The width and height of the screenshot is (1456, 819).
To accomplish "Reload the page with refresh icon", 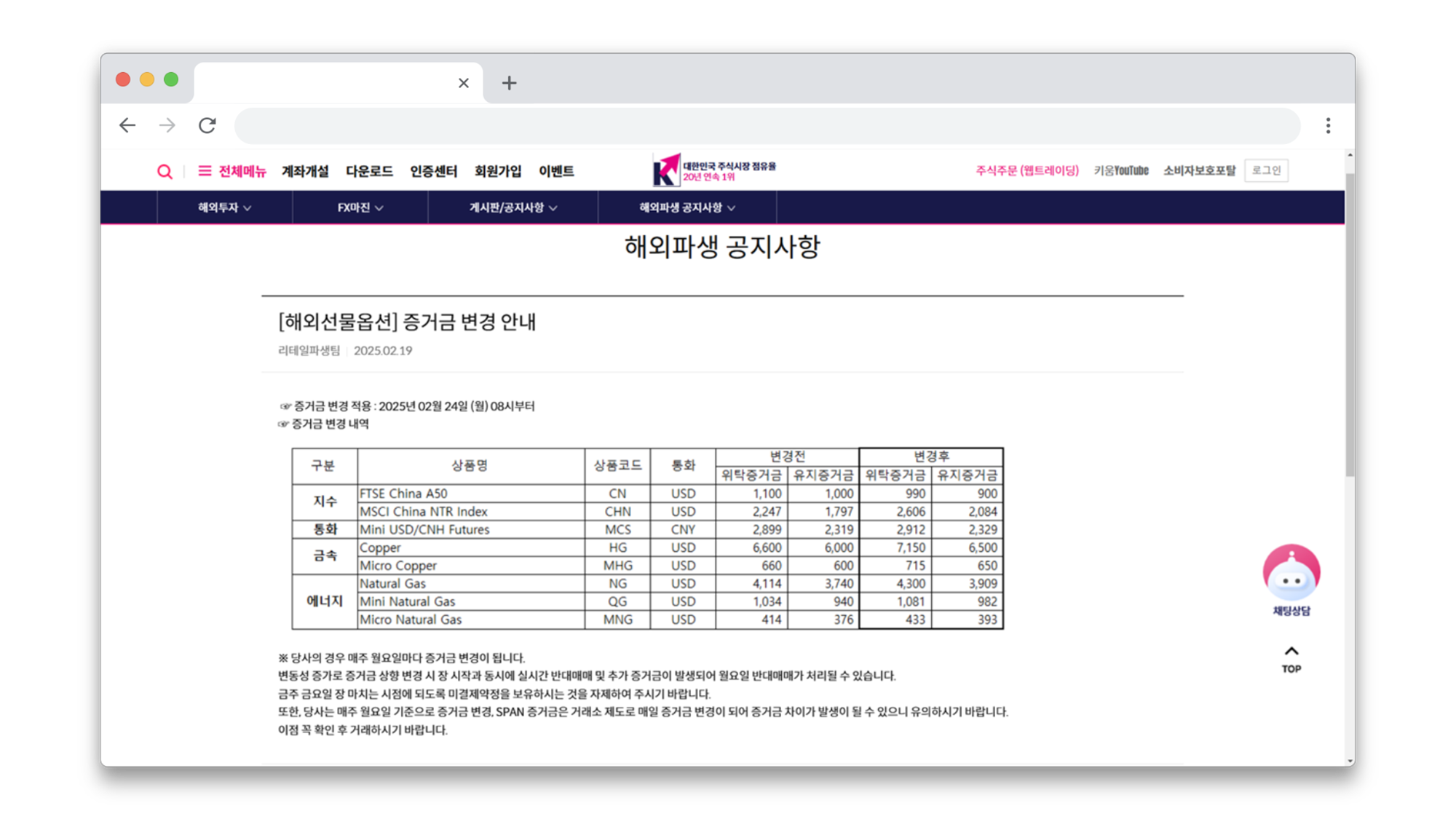I will (x=207, y=126).
